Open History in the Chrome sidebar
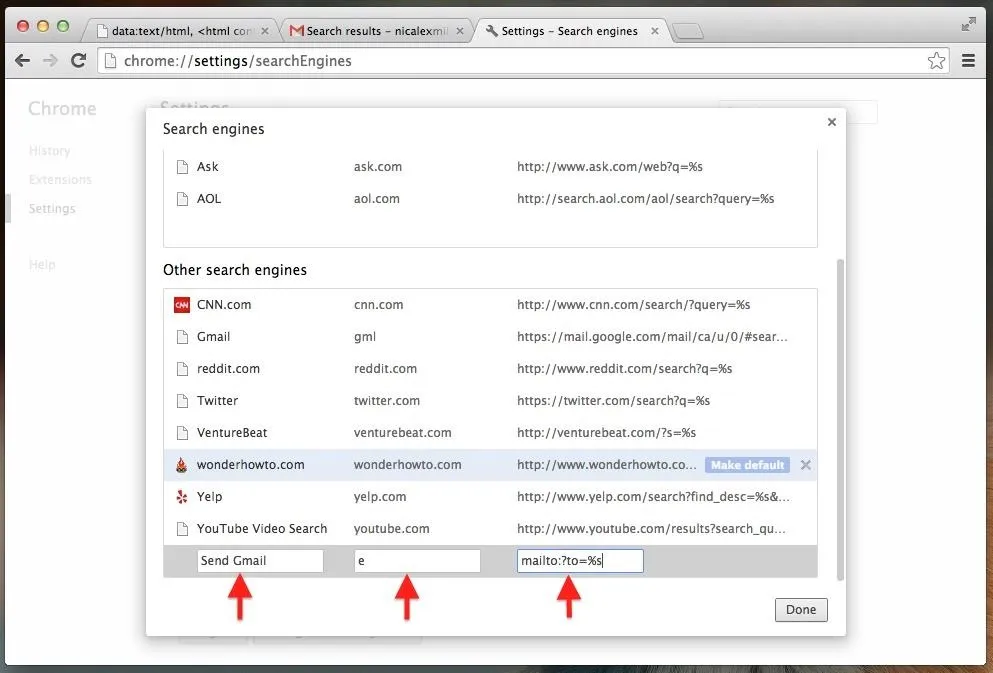 (49, 151)
